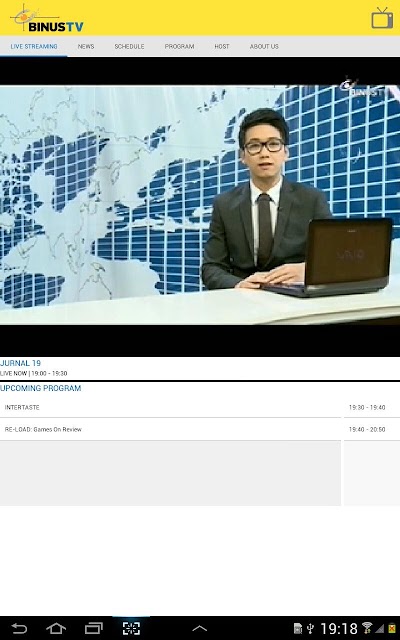This screenshot has width=400, height=640.
Task: Tap the BINUS TV logo
Action: (x=47, y=19)
